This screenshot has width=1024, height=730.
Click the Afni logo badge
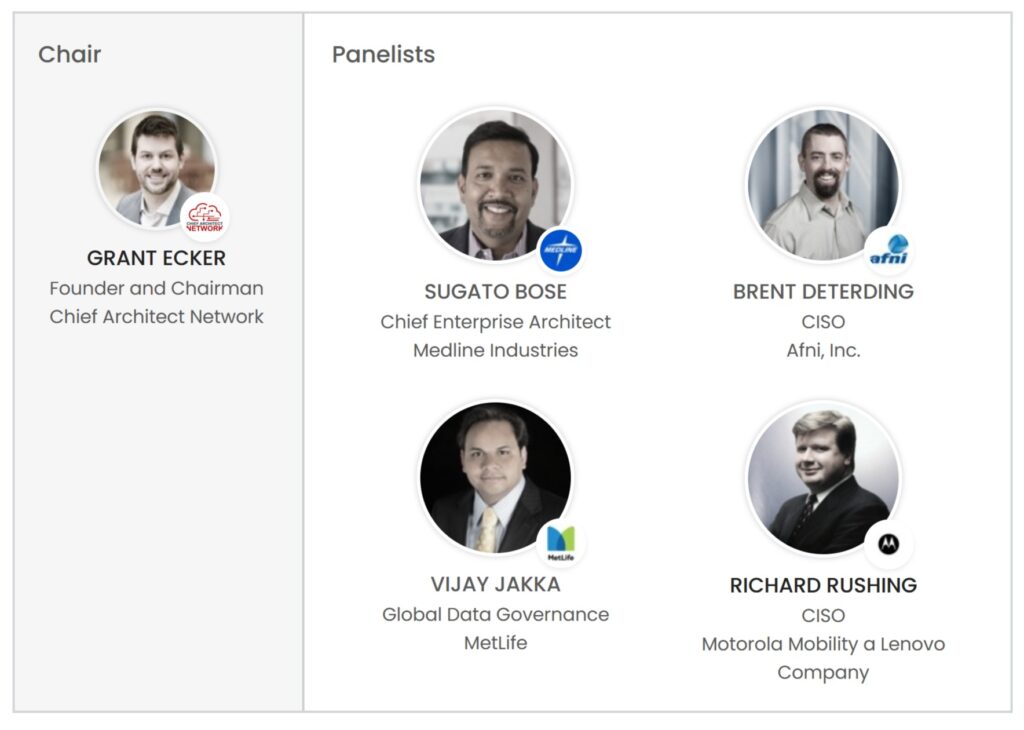coord(889,250)
